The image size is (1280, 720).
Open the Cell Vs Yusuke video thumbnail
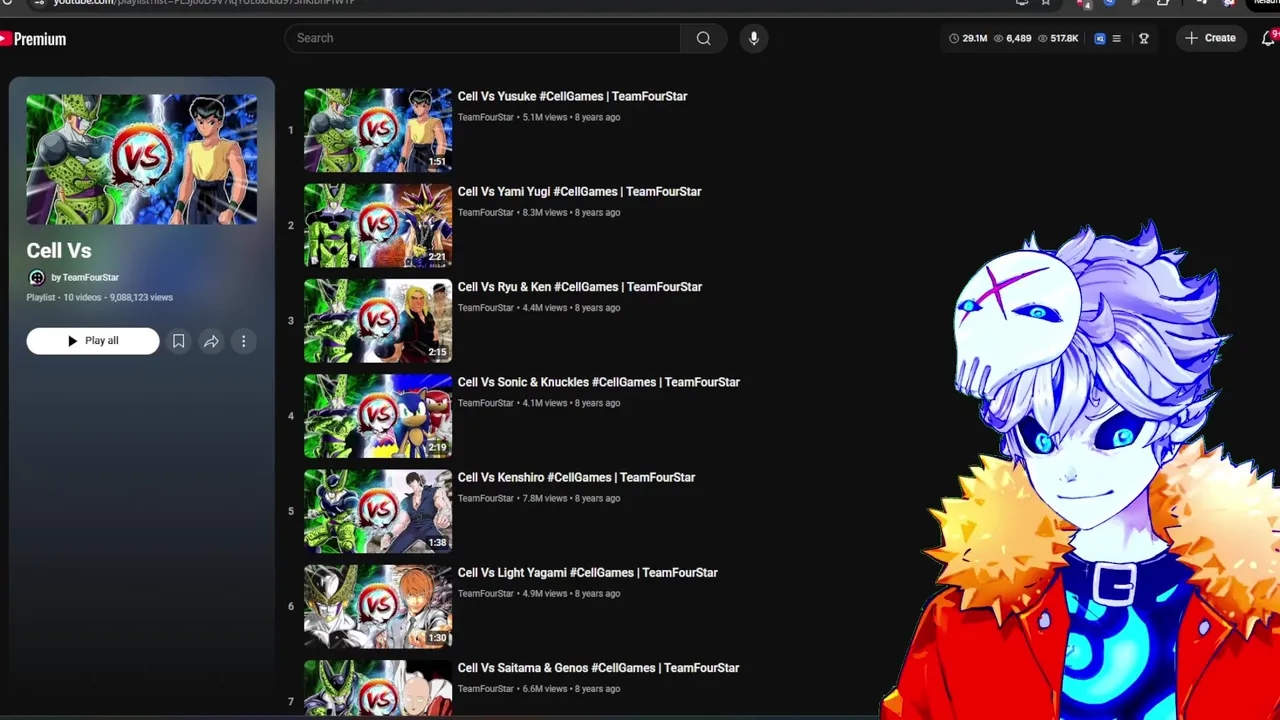click(378, 130)
